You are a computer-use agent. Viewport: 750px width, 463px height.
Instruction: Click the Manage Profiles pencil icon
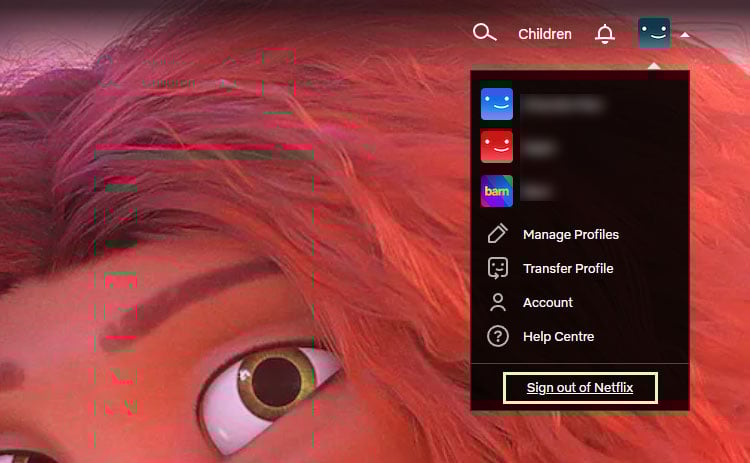(497, 234)
